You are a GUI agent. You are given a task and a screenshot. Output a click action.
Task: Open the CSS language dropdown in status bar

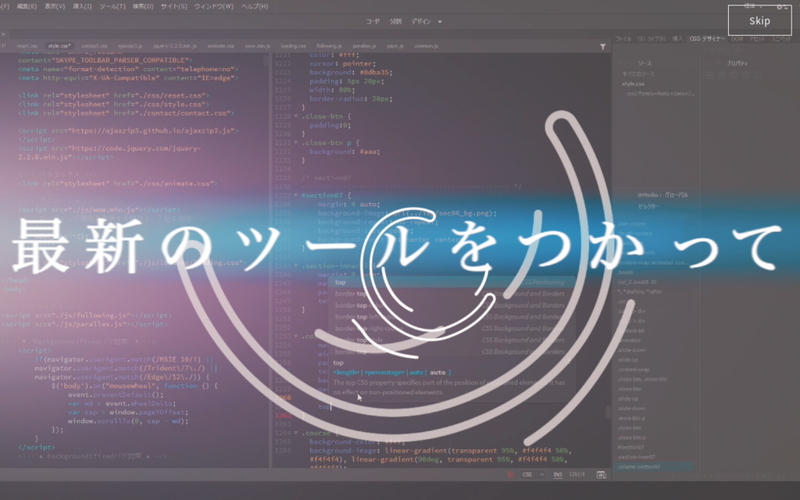533,474
